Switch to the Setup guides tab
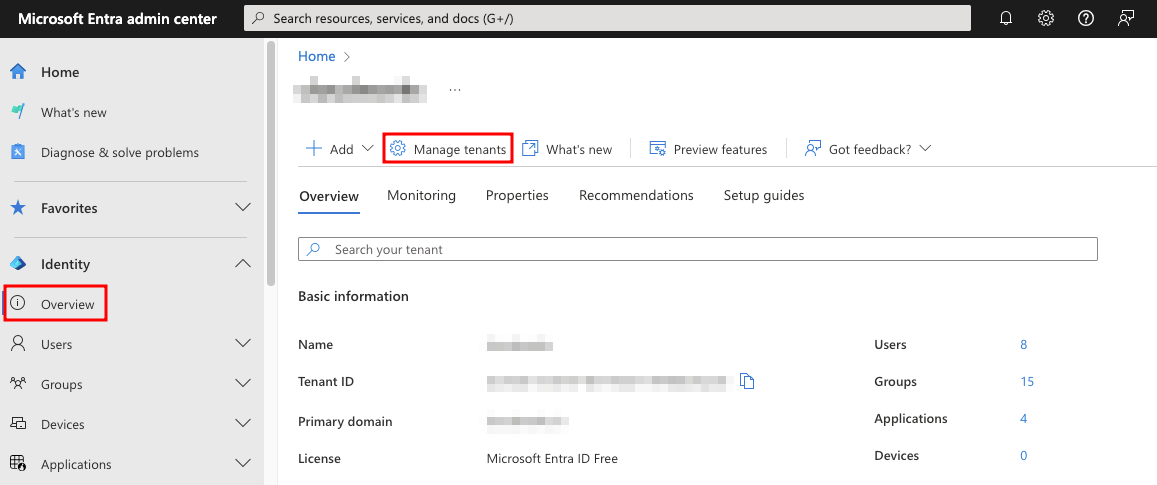1157x485 pixels. 764,195
